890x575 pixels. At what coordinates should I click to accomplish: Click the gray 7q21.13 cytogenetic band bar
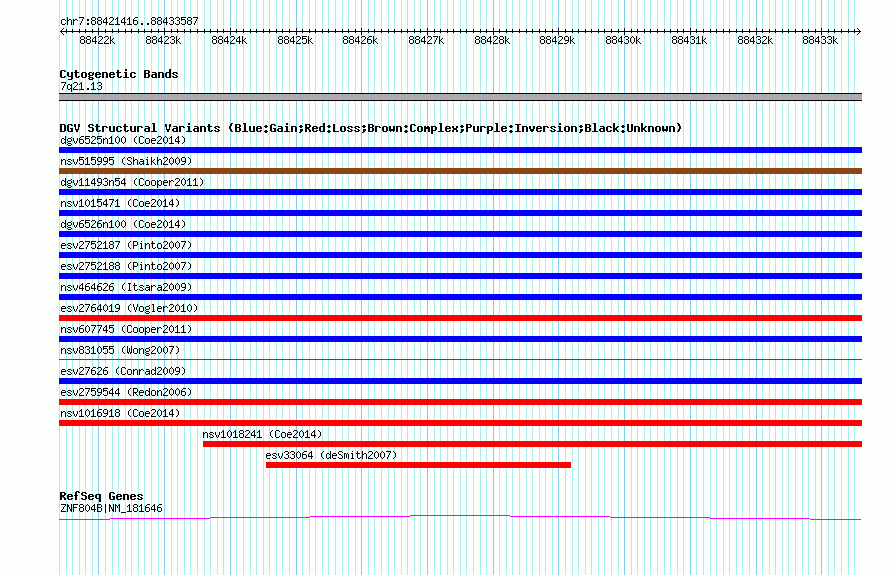pos(460,97)
